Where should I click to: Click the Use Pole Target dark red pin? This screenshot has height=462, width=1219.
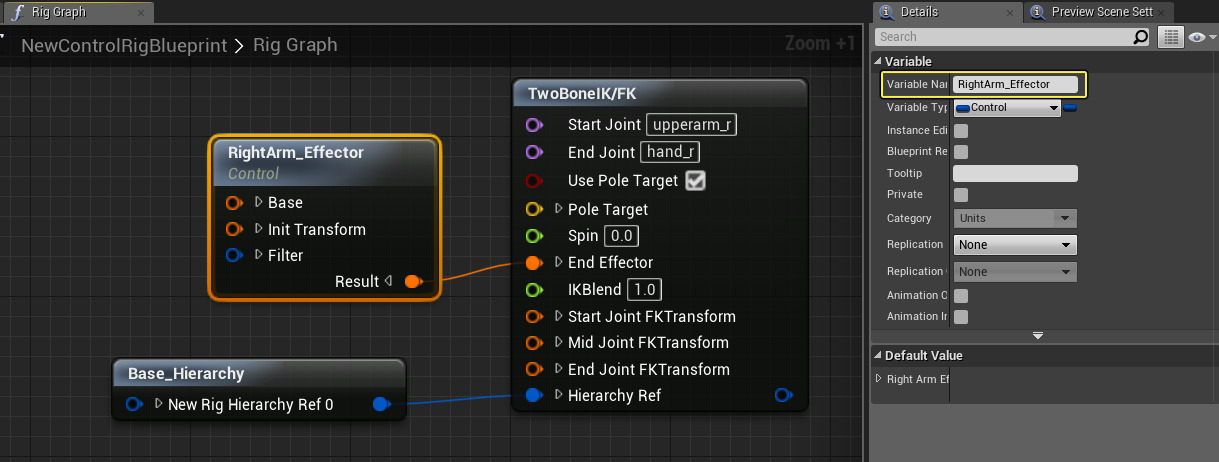pos(533,181)
